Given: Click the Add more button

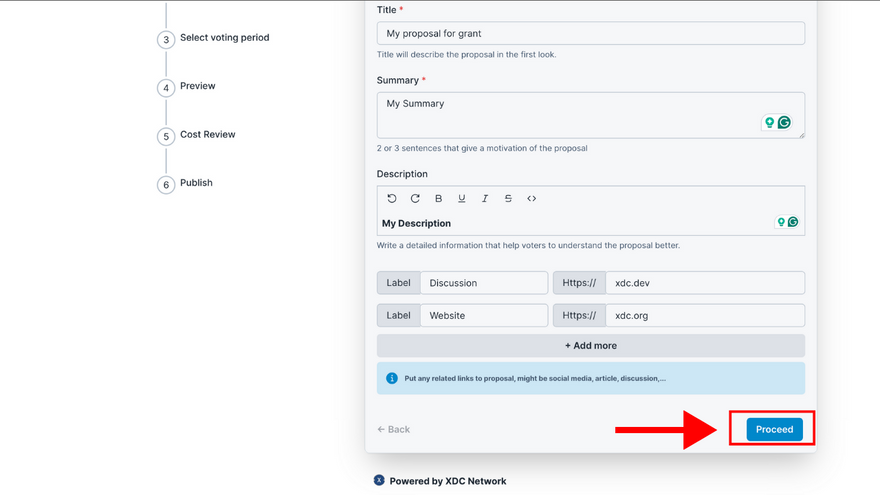Looking at the screenshot, I should (590, 346).
